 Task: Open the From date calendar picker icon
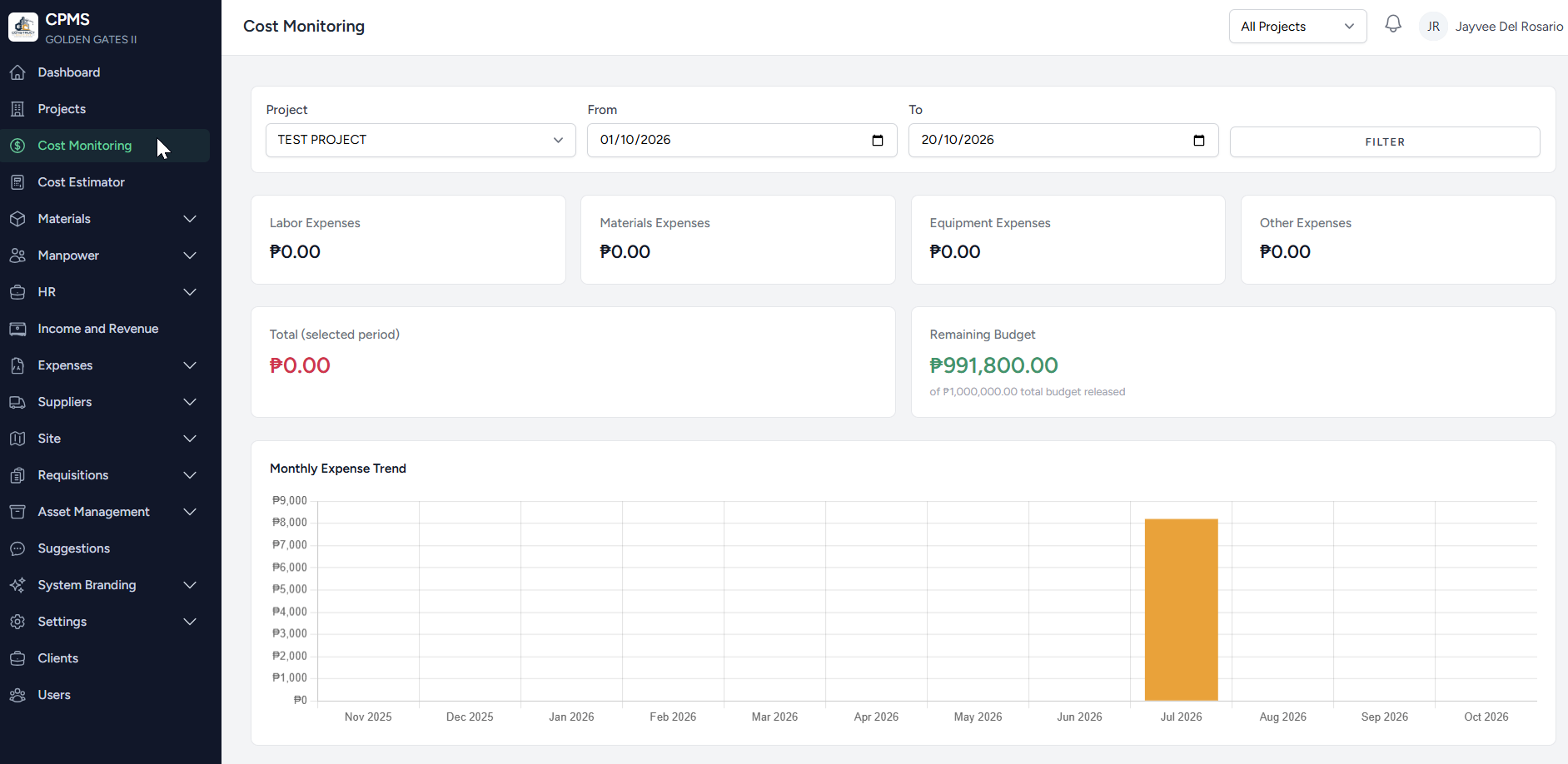878,141
